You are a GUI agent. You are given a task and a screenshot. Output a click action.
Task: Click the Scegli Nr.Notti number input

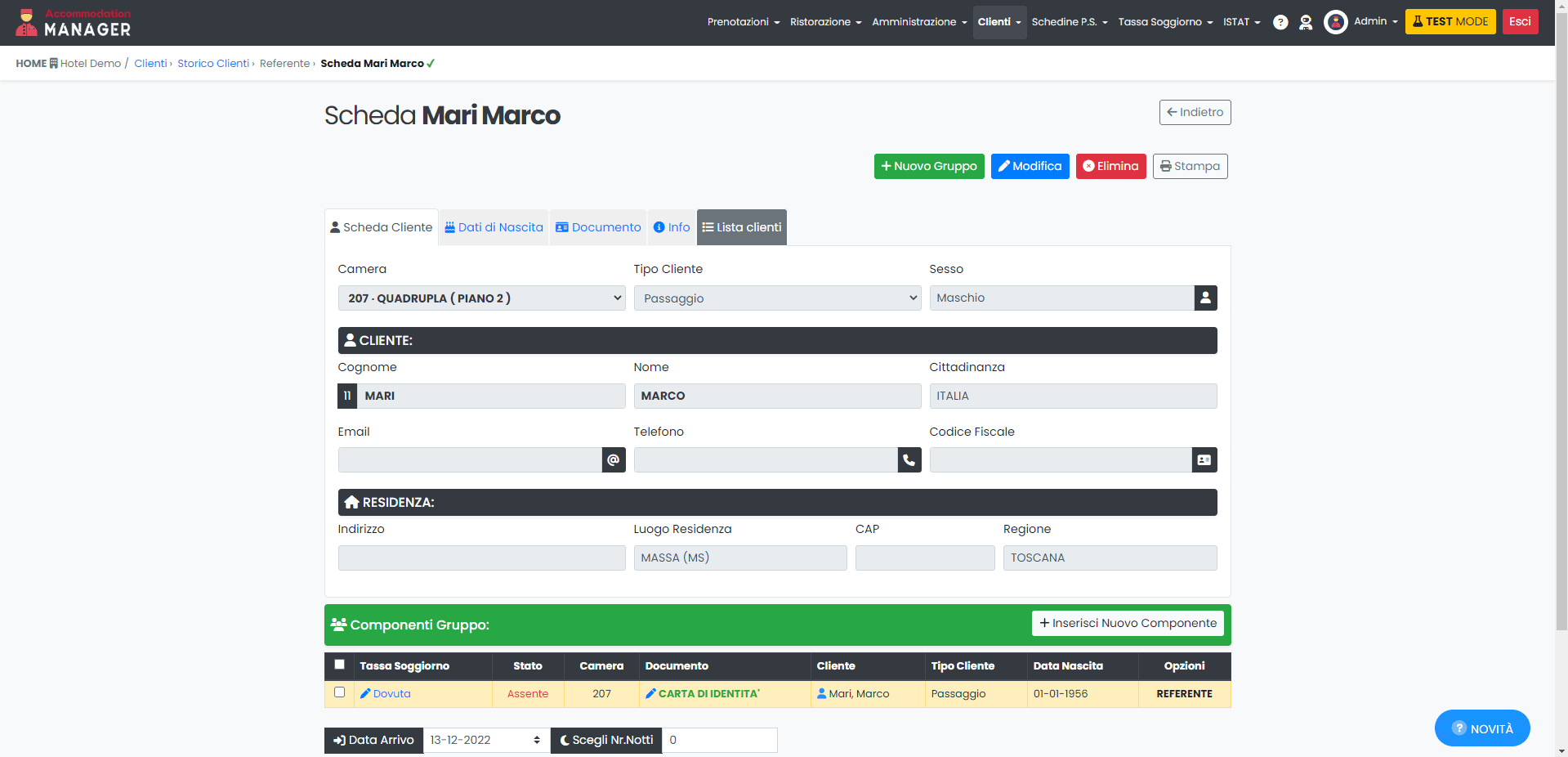(x=719, y=740)
